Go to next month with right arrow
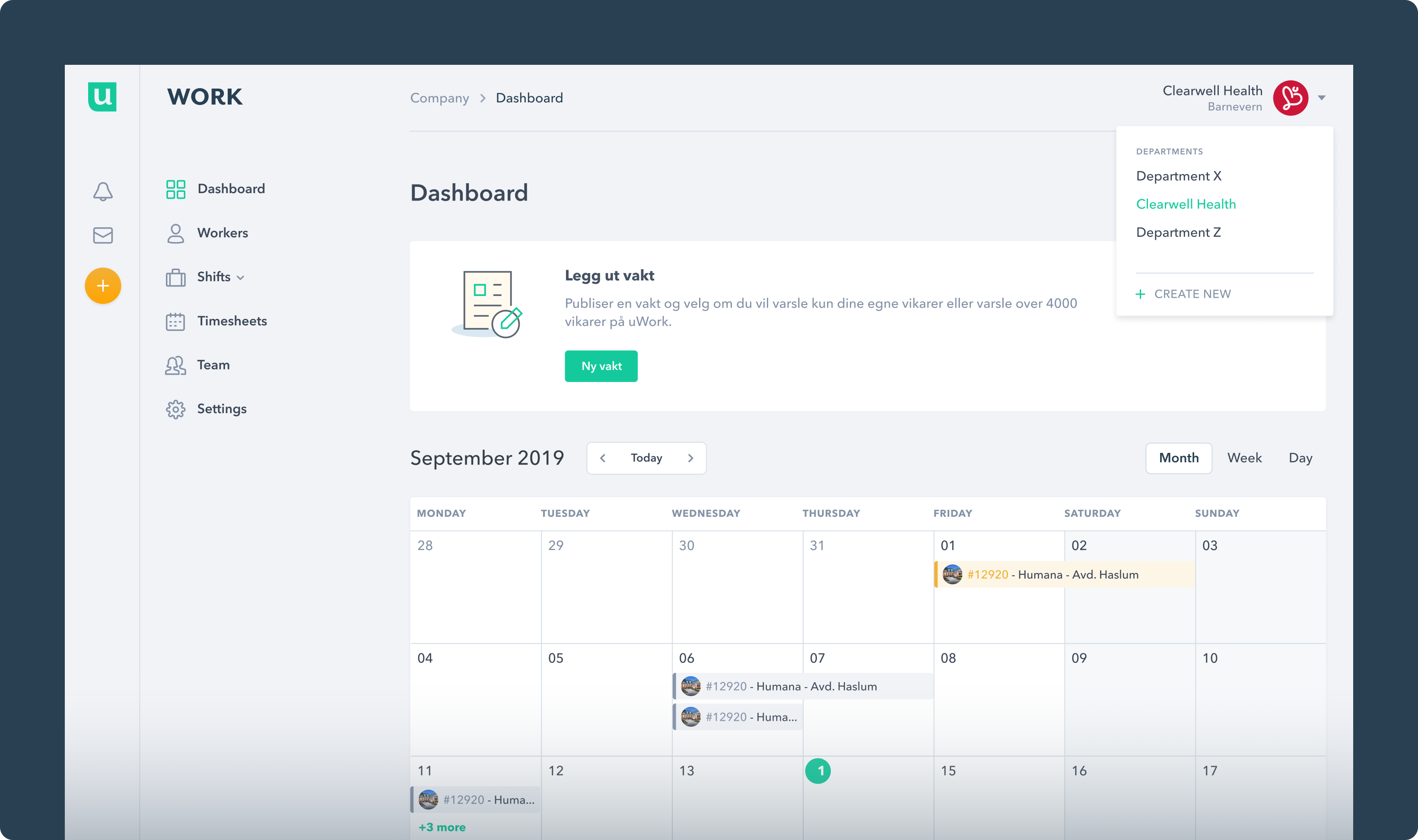The width and height of the screenshot is (1418, 840). click(x=690, y=458)
